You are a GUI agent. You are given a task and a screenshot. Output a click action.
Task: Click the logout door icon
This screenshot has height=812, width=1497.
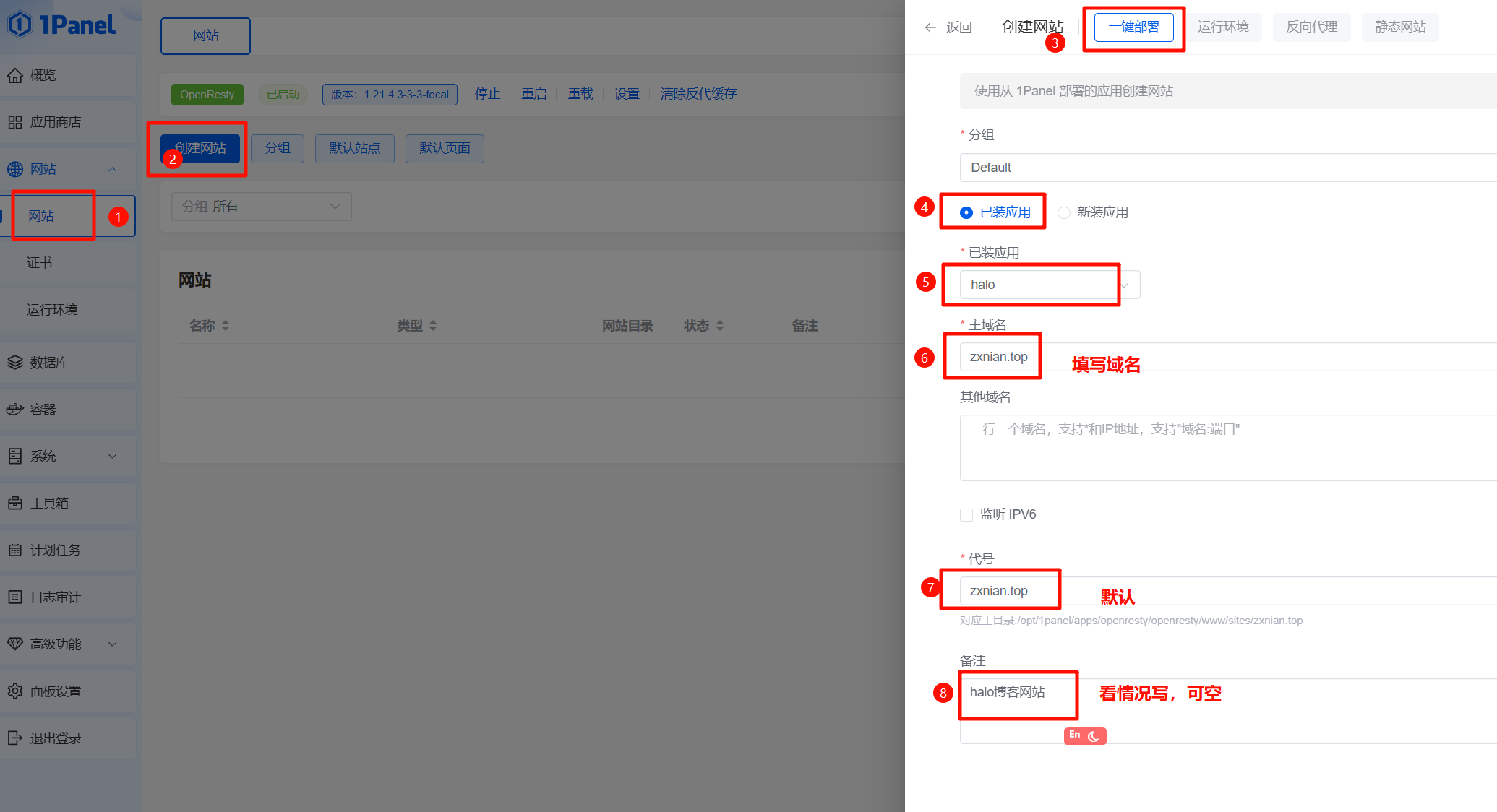tap(15, 738)
